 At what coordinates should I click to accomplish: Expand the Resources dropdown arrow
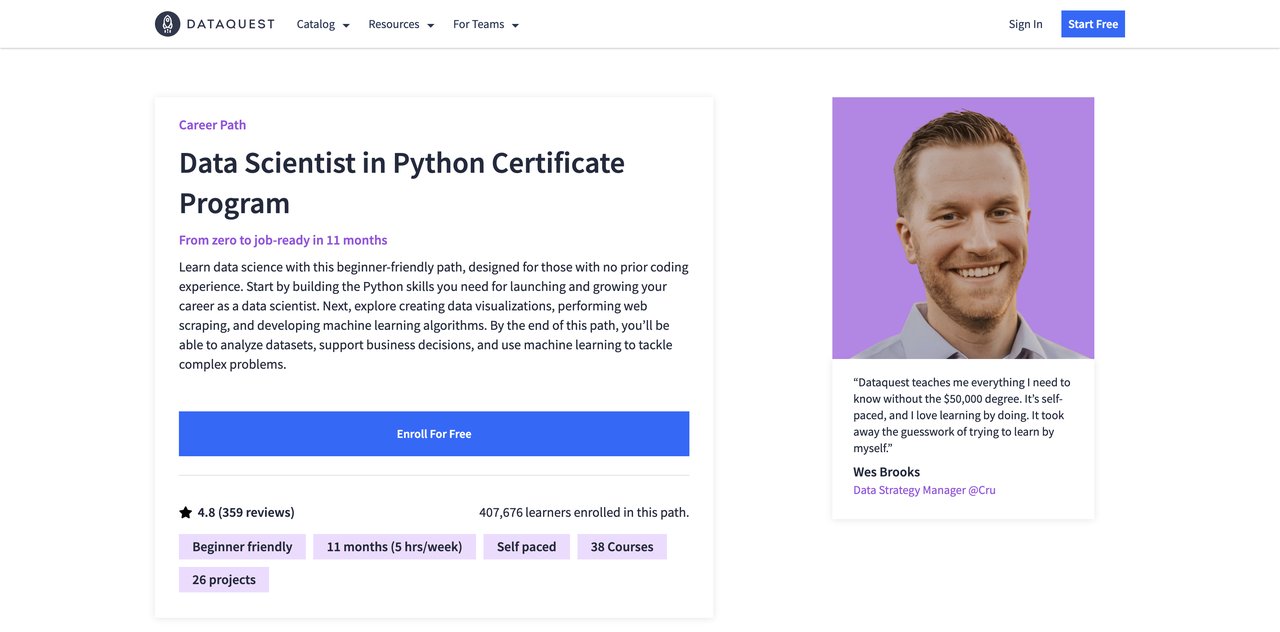430,25
